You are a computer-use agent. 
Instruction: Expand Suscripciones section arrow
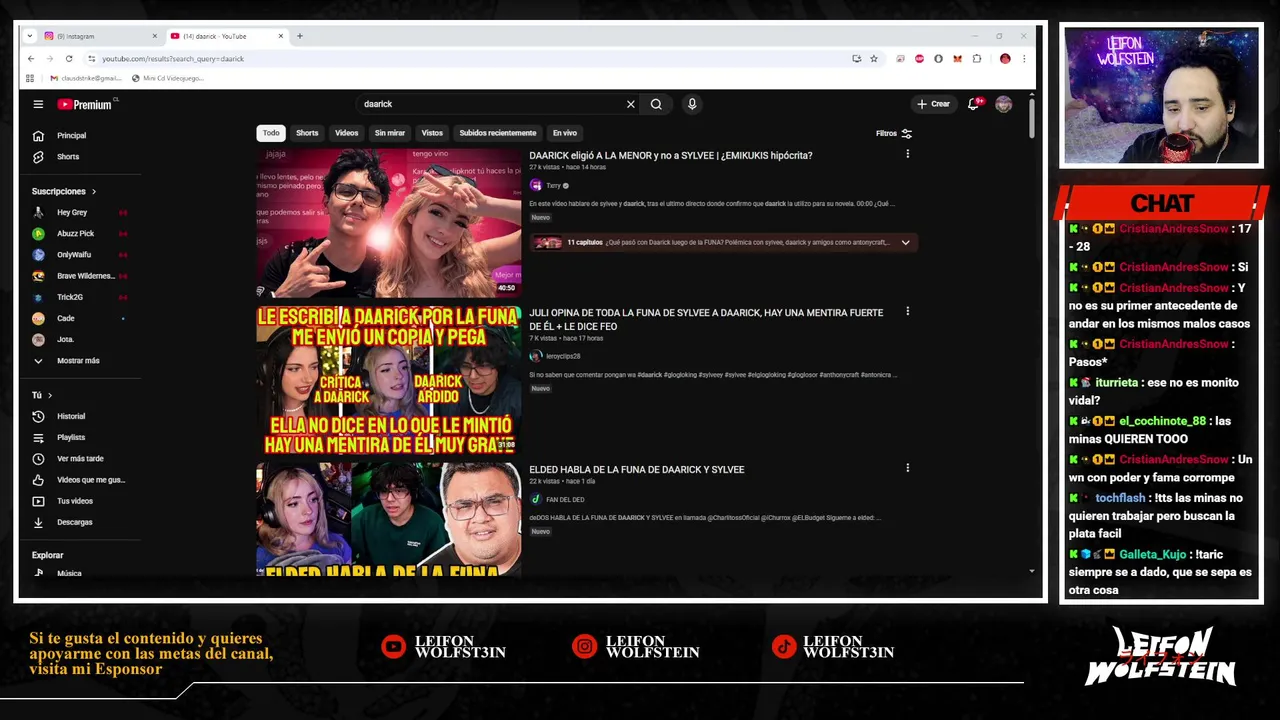point(94,191)
